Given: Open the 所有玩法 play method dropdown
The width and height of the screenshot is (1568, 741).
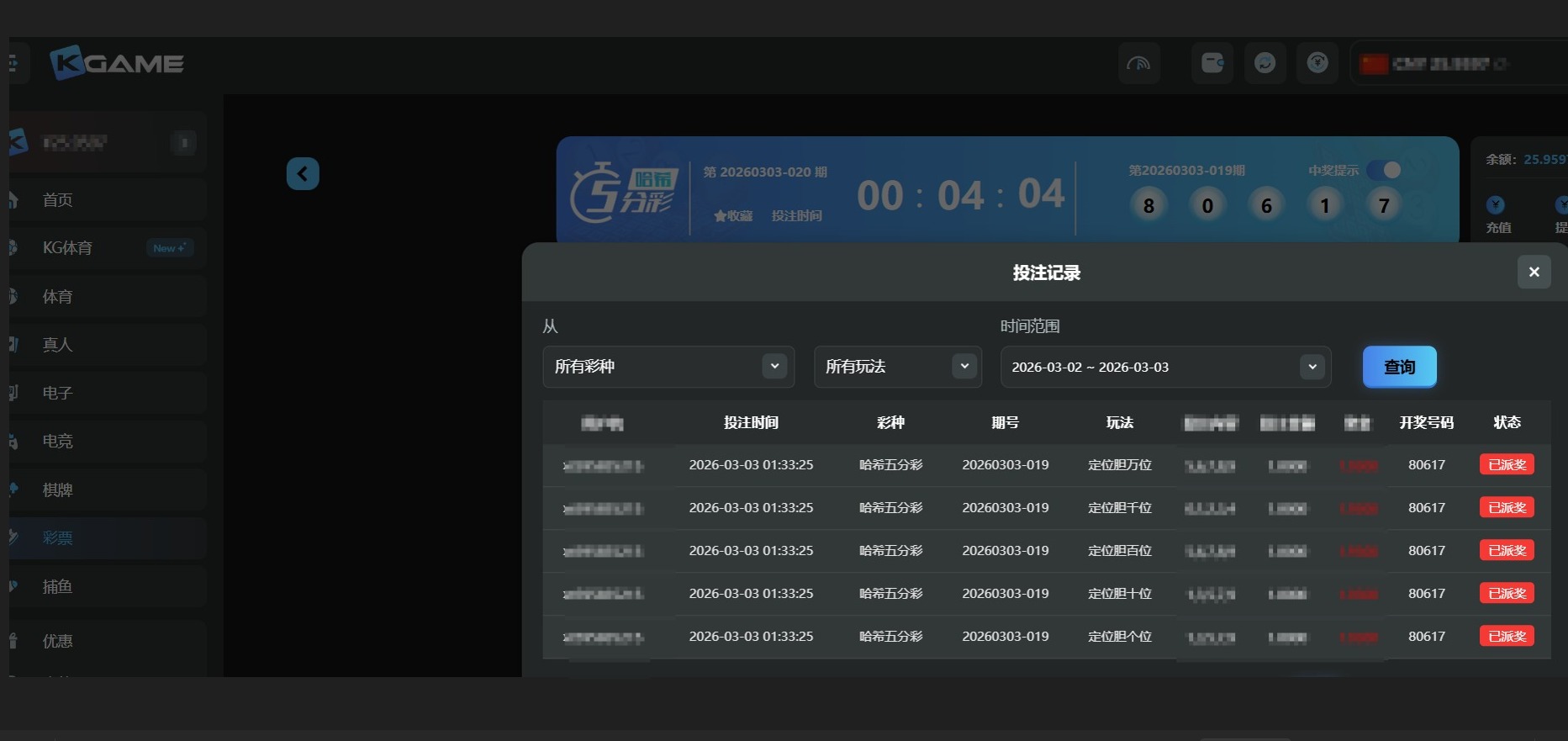Looking at the screenshot, I should click(x=964, y=367).
